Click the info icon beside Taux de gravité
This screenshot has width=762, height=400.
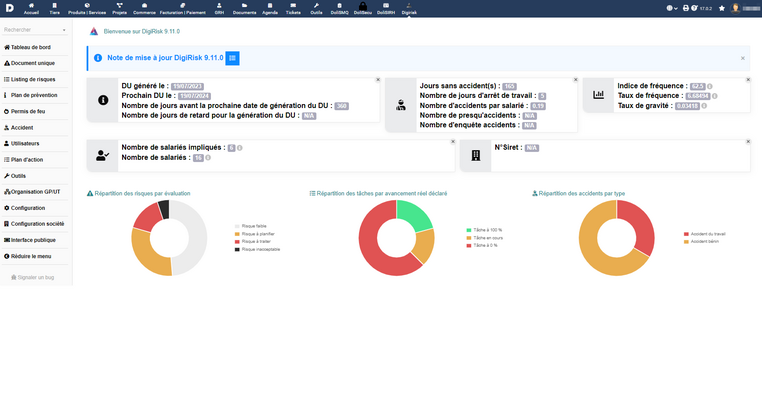(x=704, y=106)
